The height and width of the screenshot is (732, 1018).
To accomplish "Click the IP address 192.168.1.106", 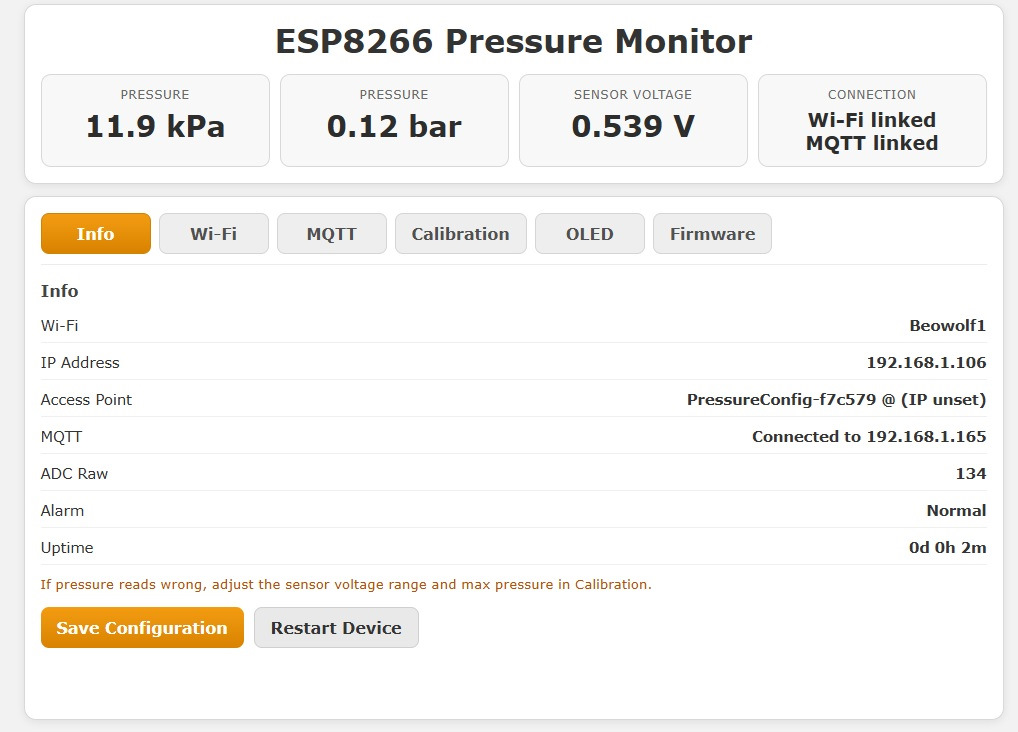I will (x=926, y=362).
